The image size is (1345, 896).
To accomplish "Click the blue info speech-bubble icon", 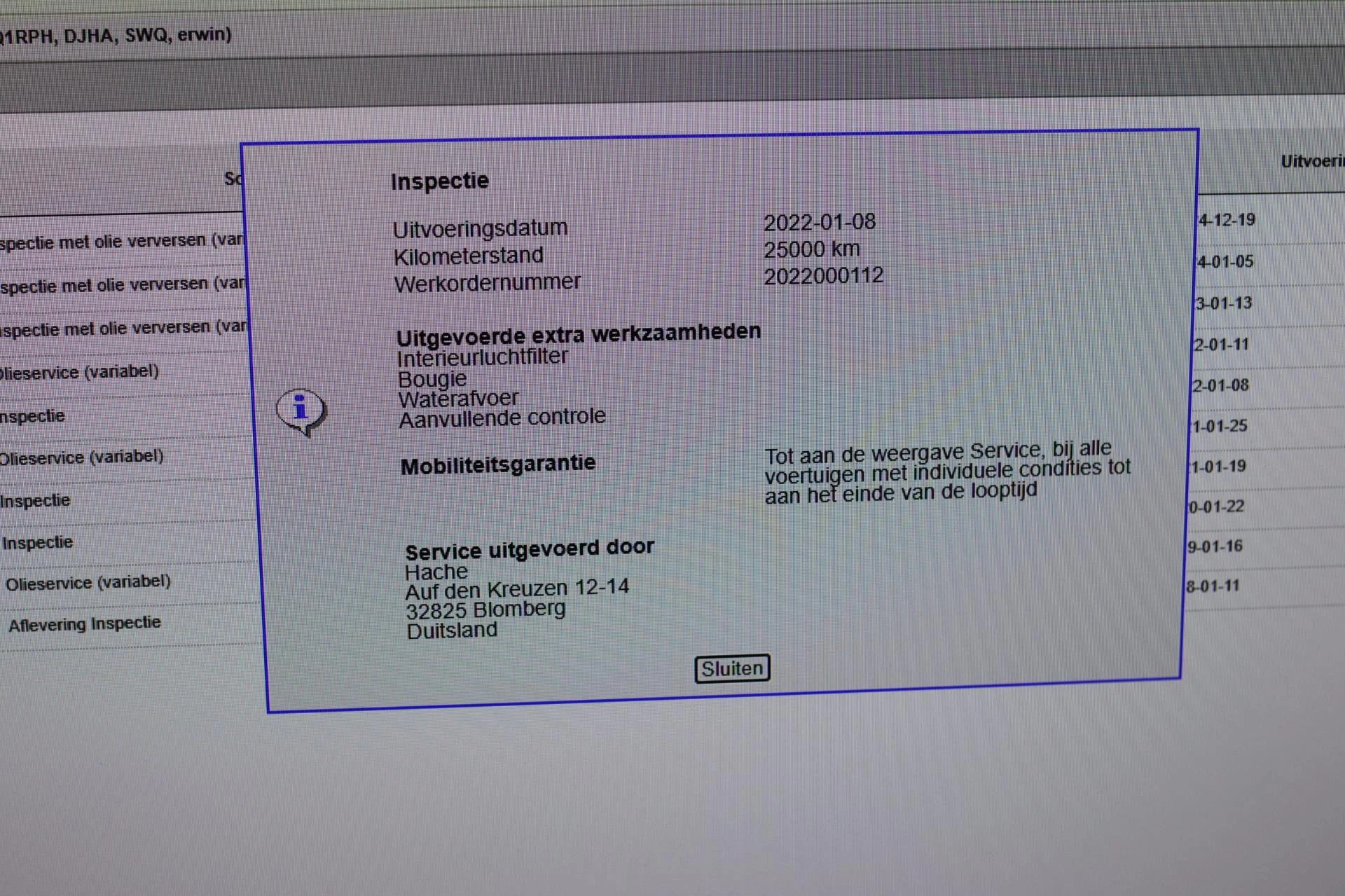I will pyautogui.click(x=301, y=411).
